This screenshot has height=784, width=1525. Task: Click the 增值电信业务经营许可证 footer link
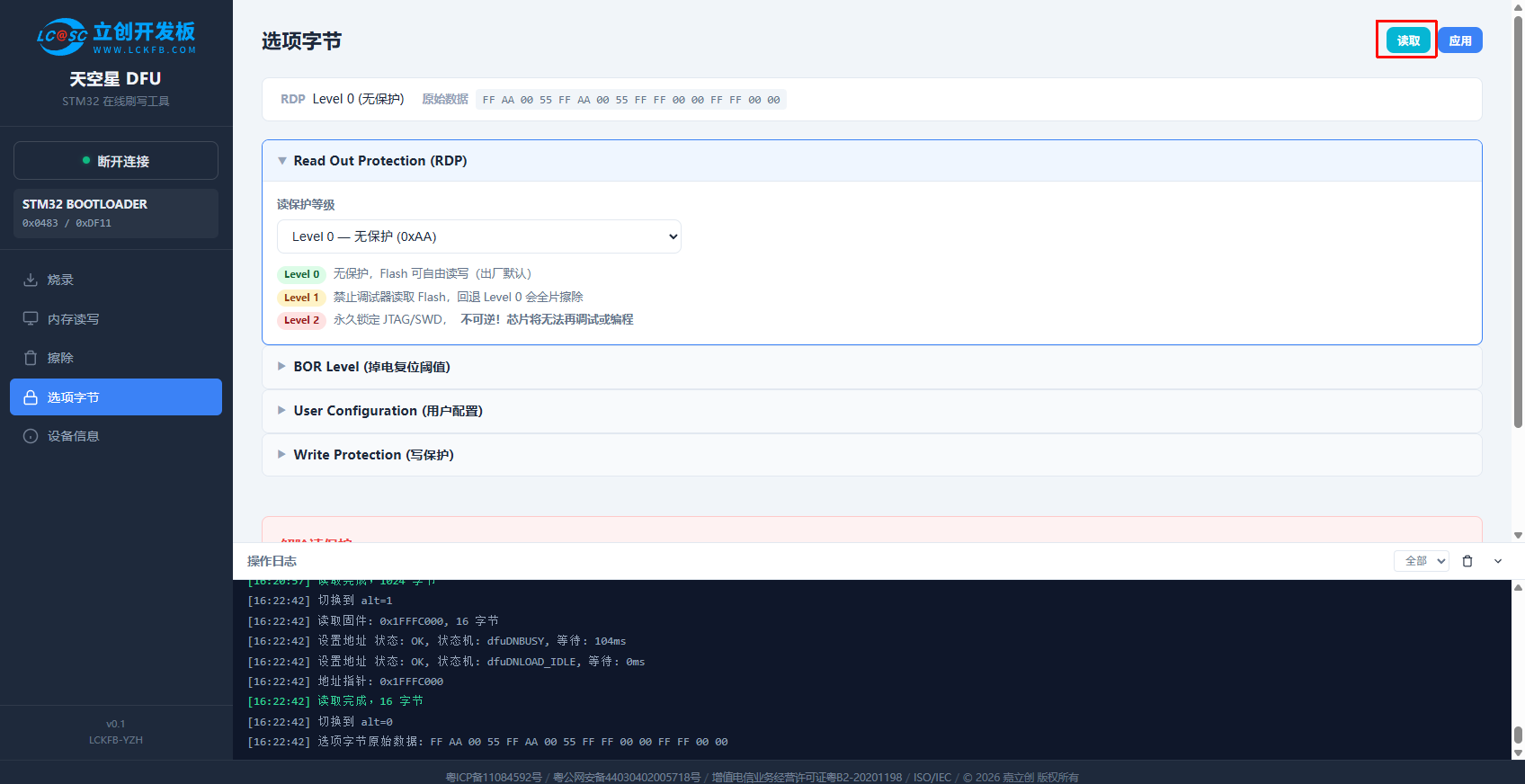(x=807, y=777)
